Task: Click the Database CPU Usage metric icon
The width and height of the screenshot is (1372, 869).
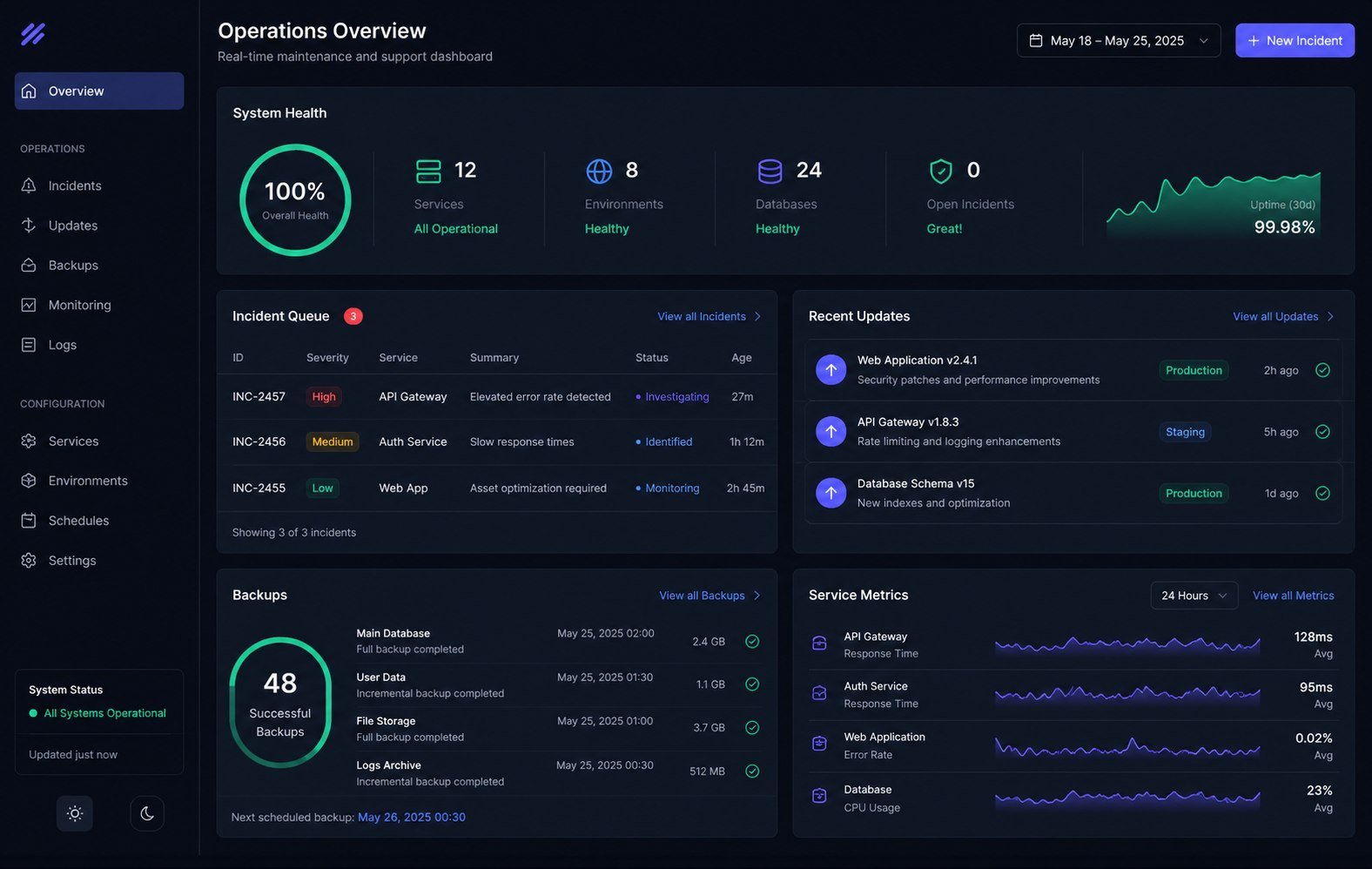Action: (x=819, y=796)
